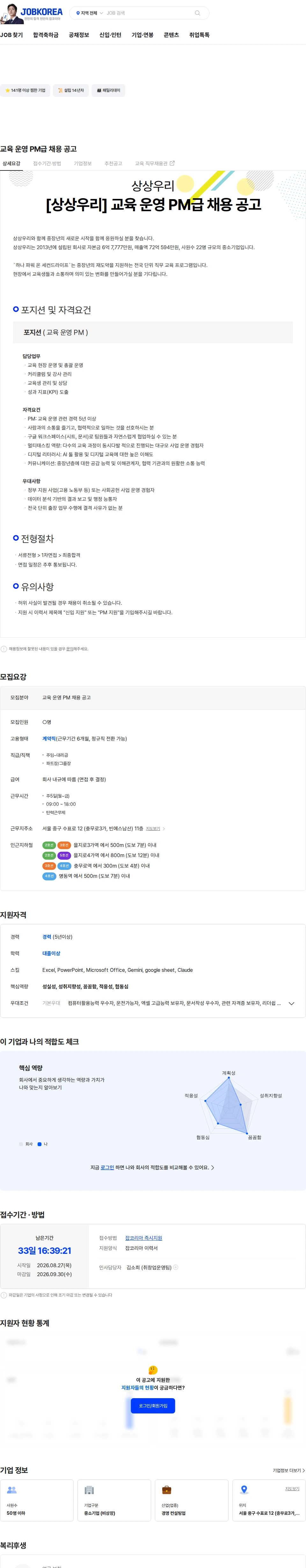The image size is (306, 1568).
Task: Click the arrow after 비교해볼 수 있어요
Action: 212,1167
